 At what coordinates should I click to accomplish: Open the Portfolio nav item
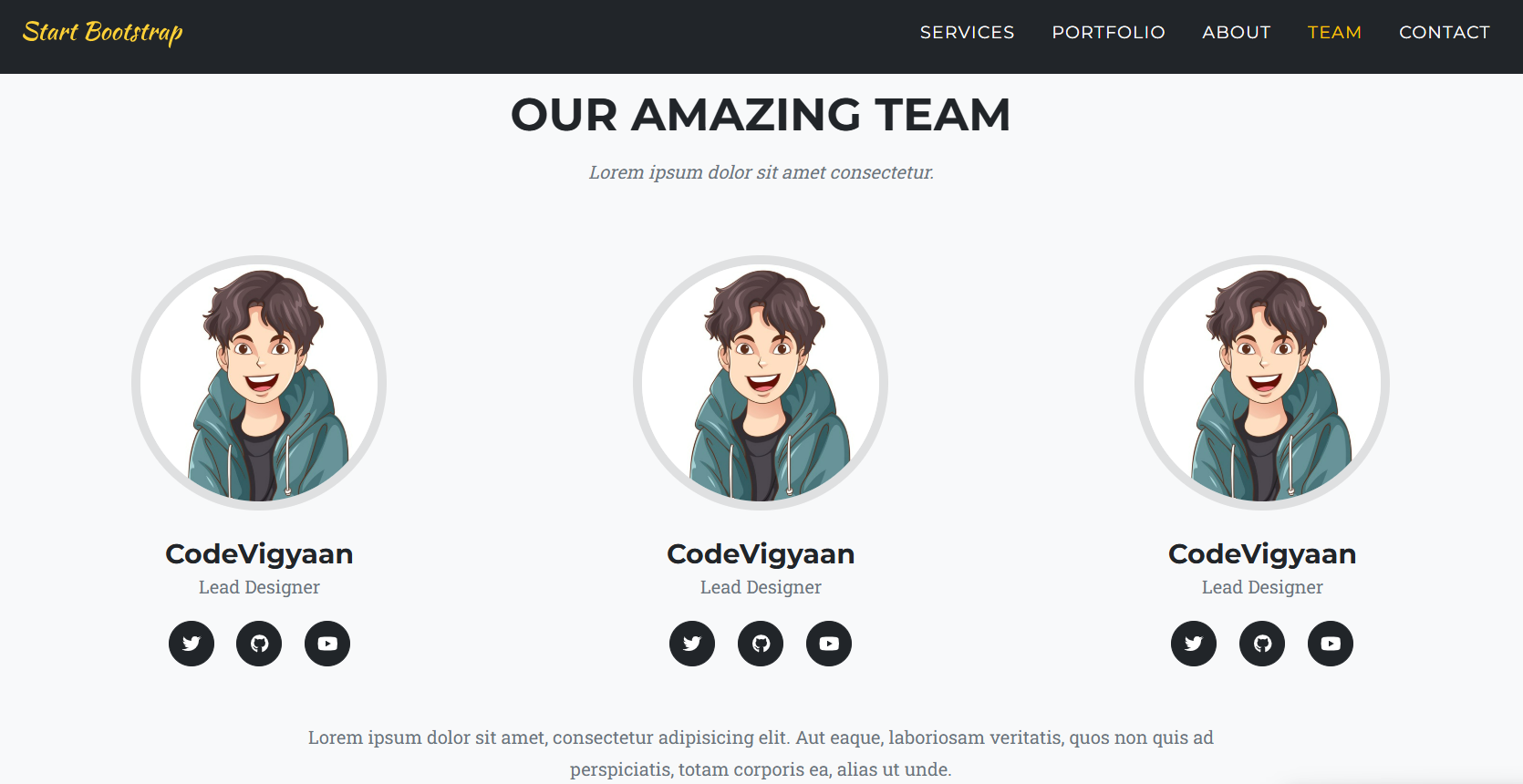point(1108,33)
